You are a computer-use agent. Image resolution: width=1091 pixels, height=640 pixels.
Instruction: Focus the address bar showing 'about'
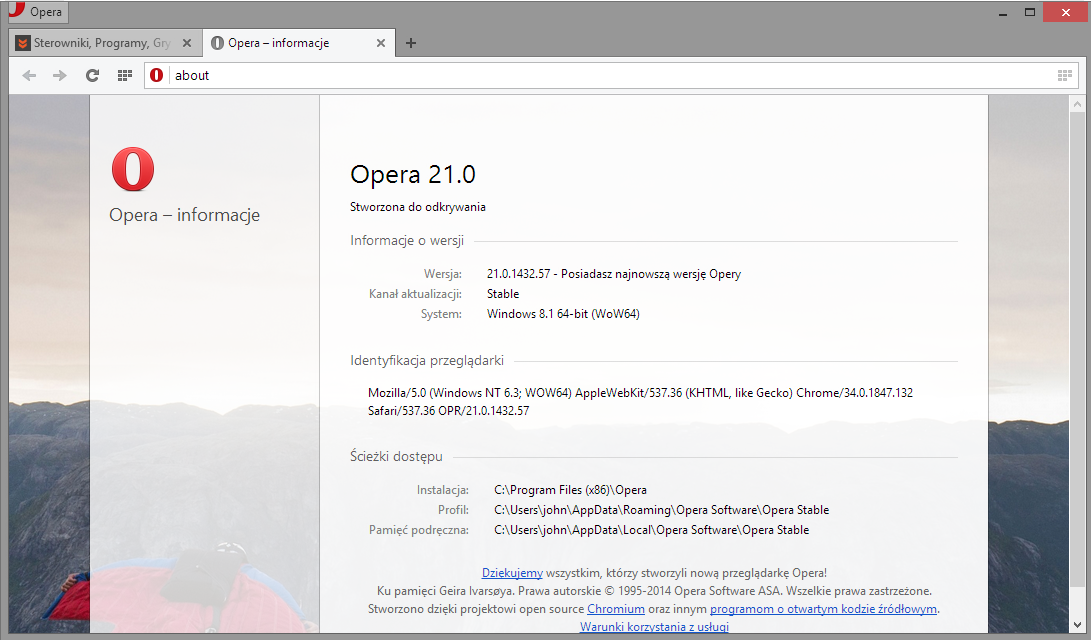612,75
